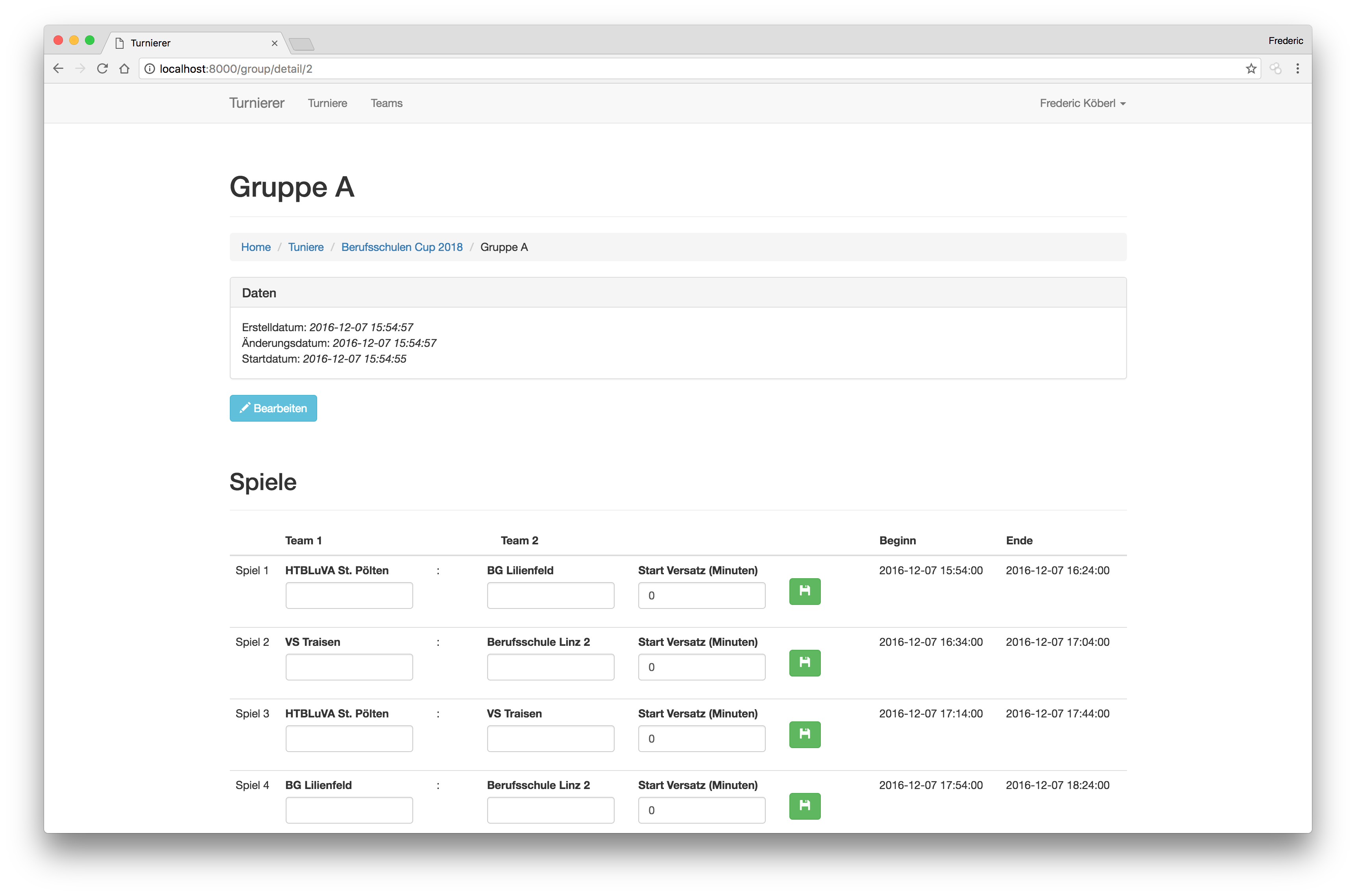Focus the Start Versatz field for Spiel 2
Viewport: 1356px width, 896px height.
point(701,667)
